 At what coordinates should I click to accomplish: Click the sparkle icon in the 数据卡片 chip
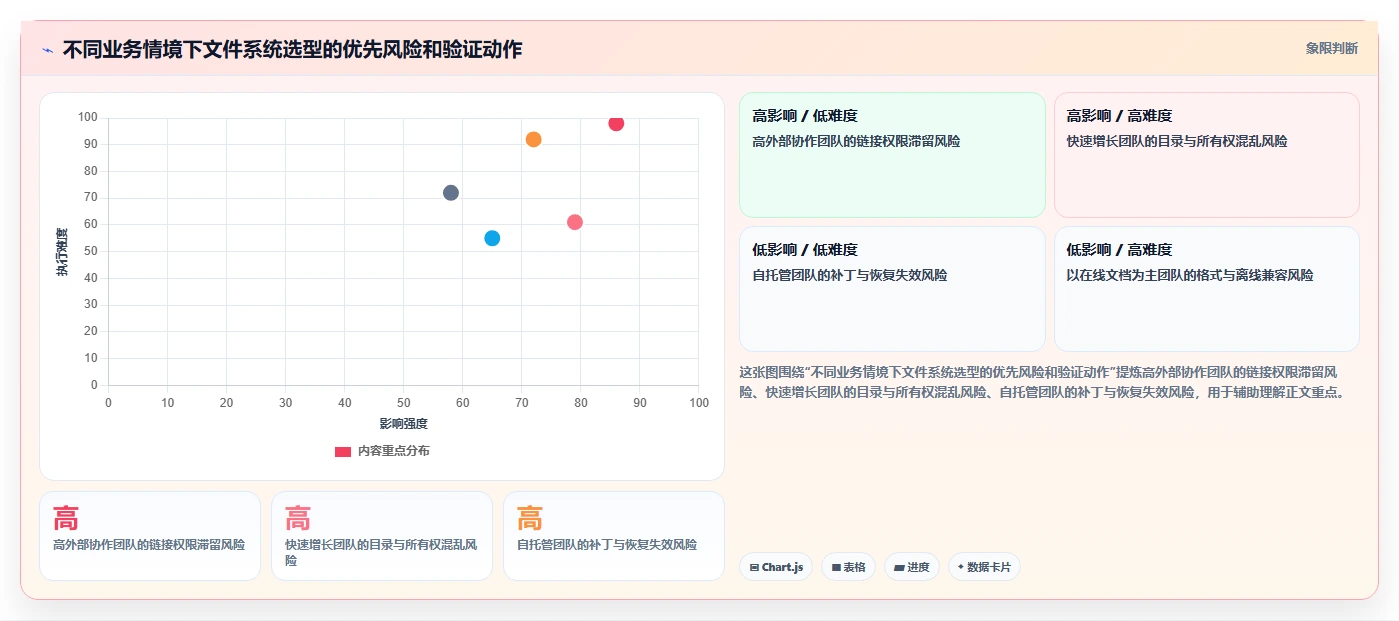point(961,567)
